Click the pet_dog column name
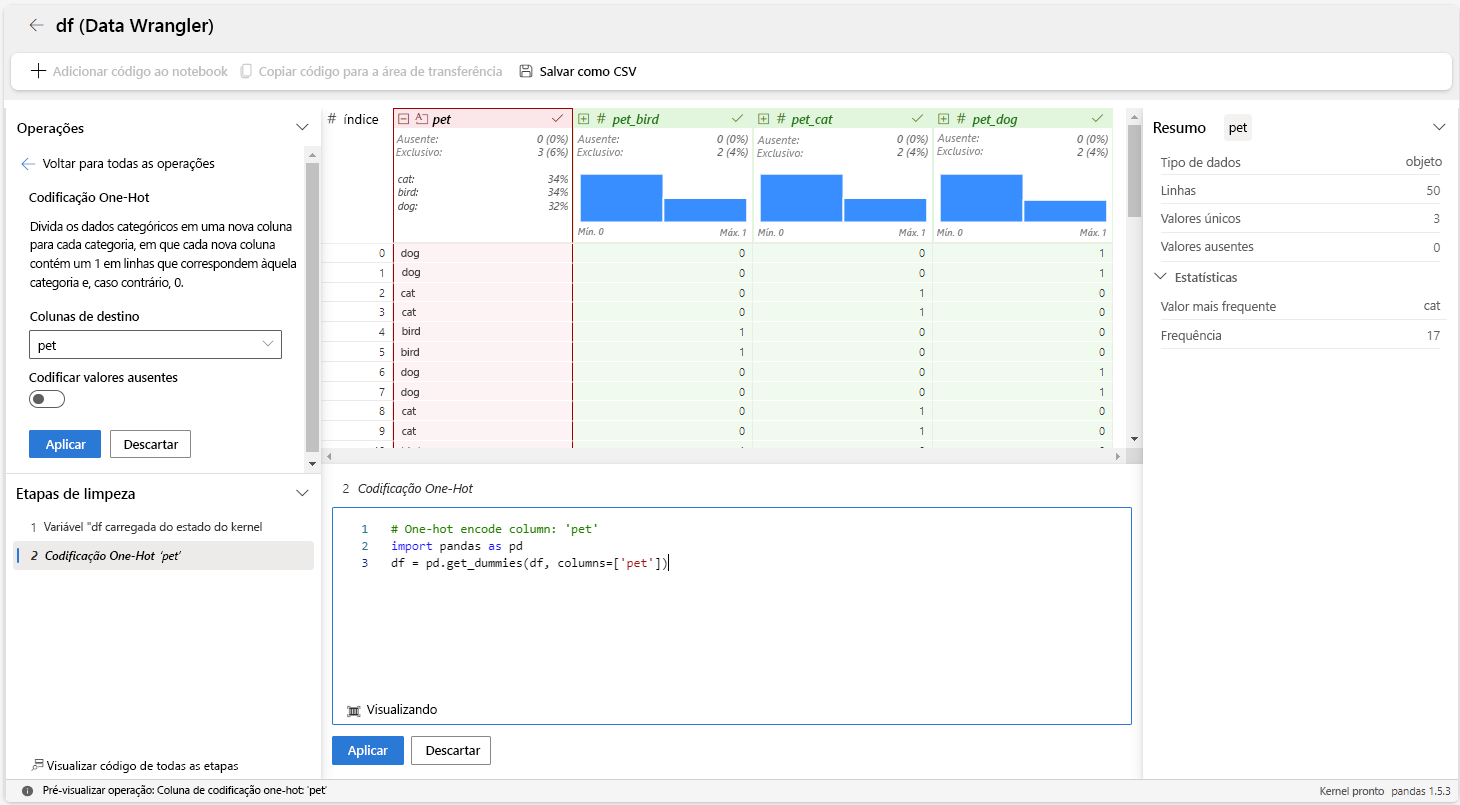This screenshot has height=805, width=1460. click(994, 119)
